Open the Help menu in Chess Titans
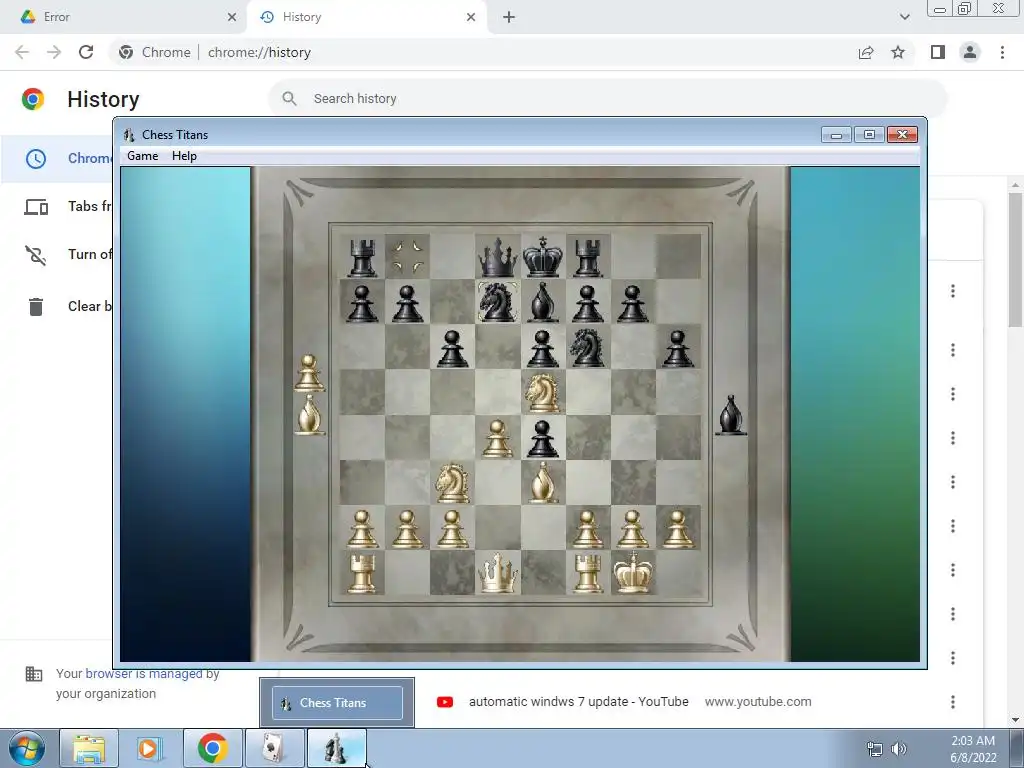The image size is (1024, 768). (184, 156)
